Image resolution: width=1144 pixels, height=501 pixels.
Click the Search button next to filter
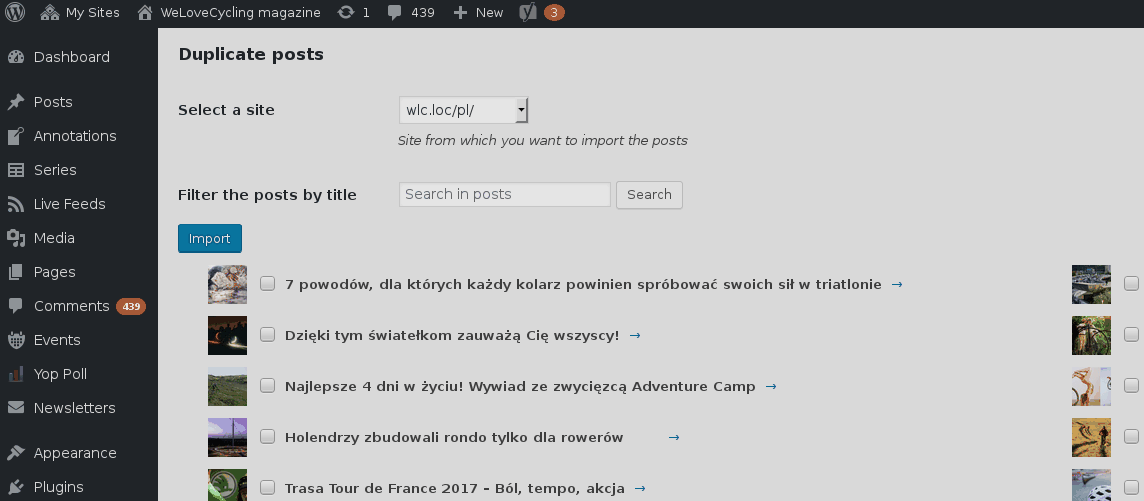(x=649, y=195)
